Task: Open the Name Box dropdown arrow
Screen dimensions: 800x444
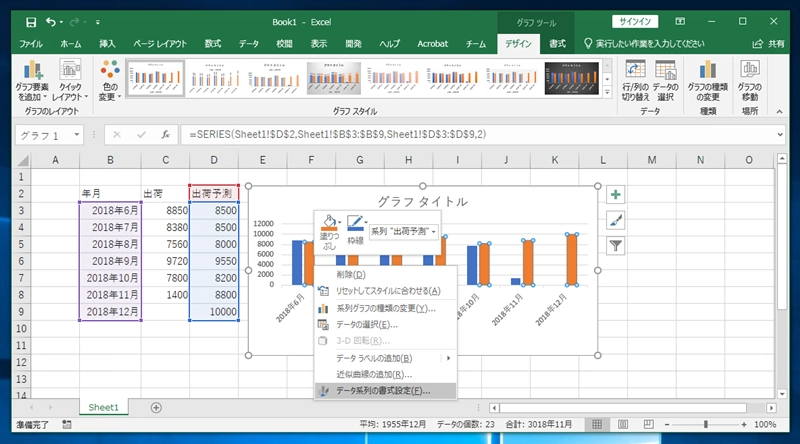Action: tap(77, 135)
